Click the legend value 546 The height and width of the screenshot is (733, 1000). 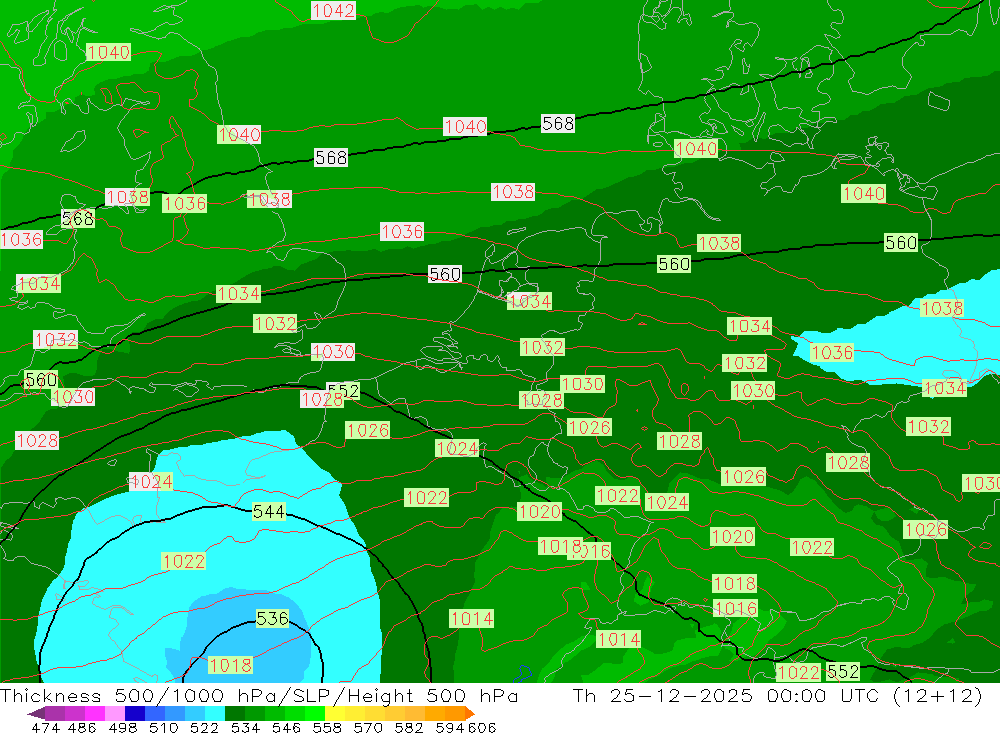click(286, 727)
